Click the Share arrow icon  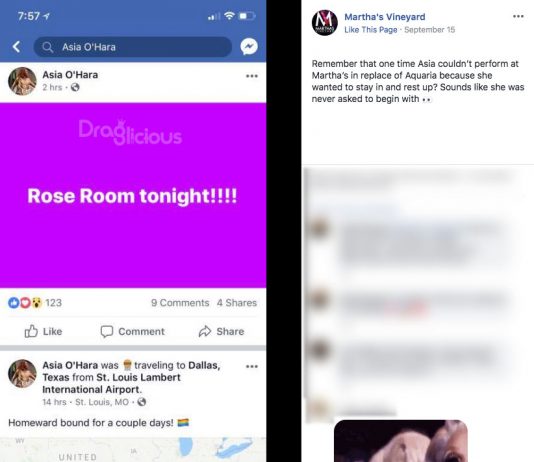coord(205,331)
